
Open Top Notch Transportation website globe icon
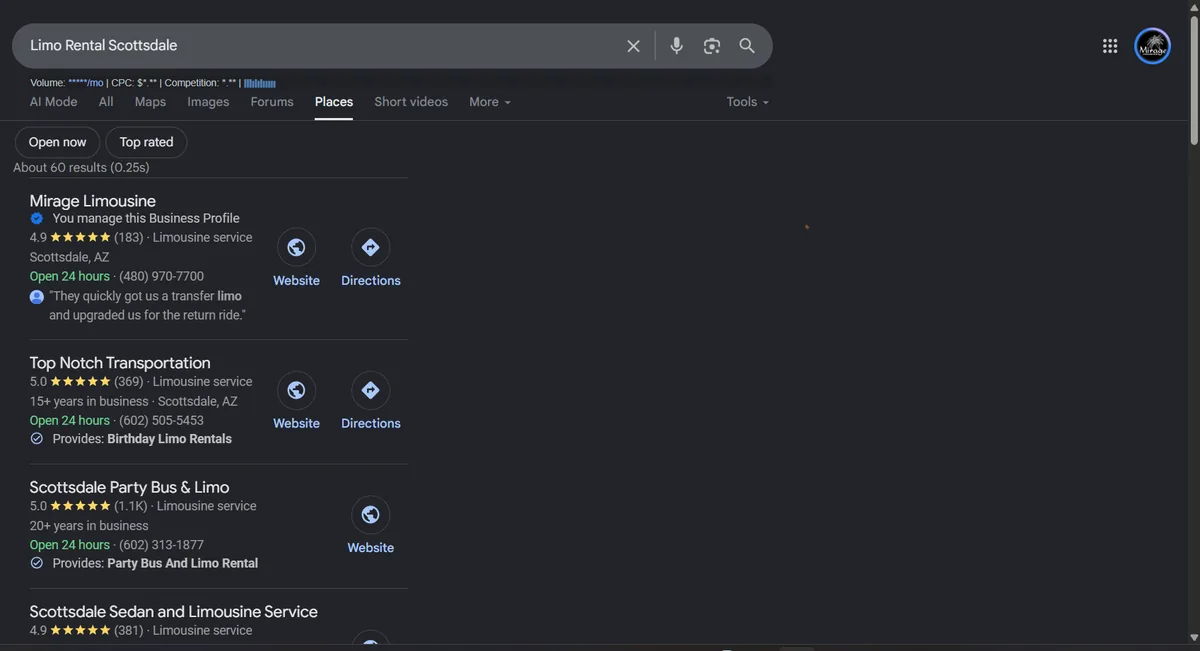tap(296, 390)
